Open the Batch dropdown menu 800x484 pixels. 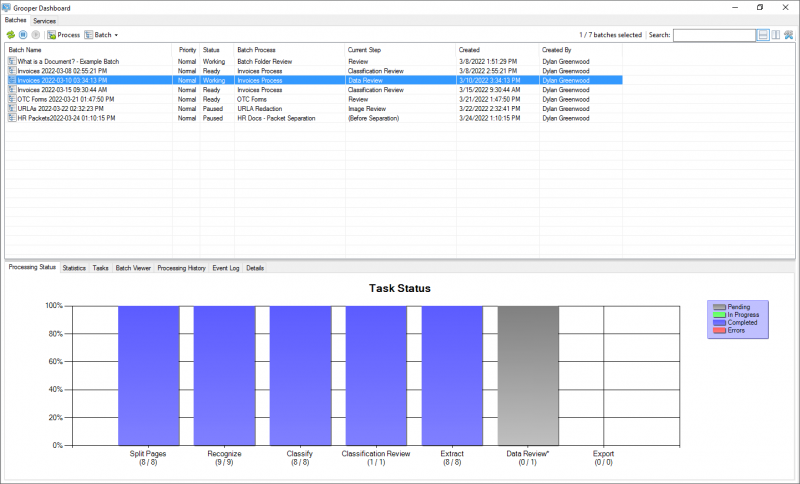point(101,35)
